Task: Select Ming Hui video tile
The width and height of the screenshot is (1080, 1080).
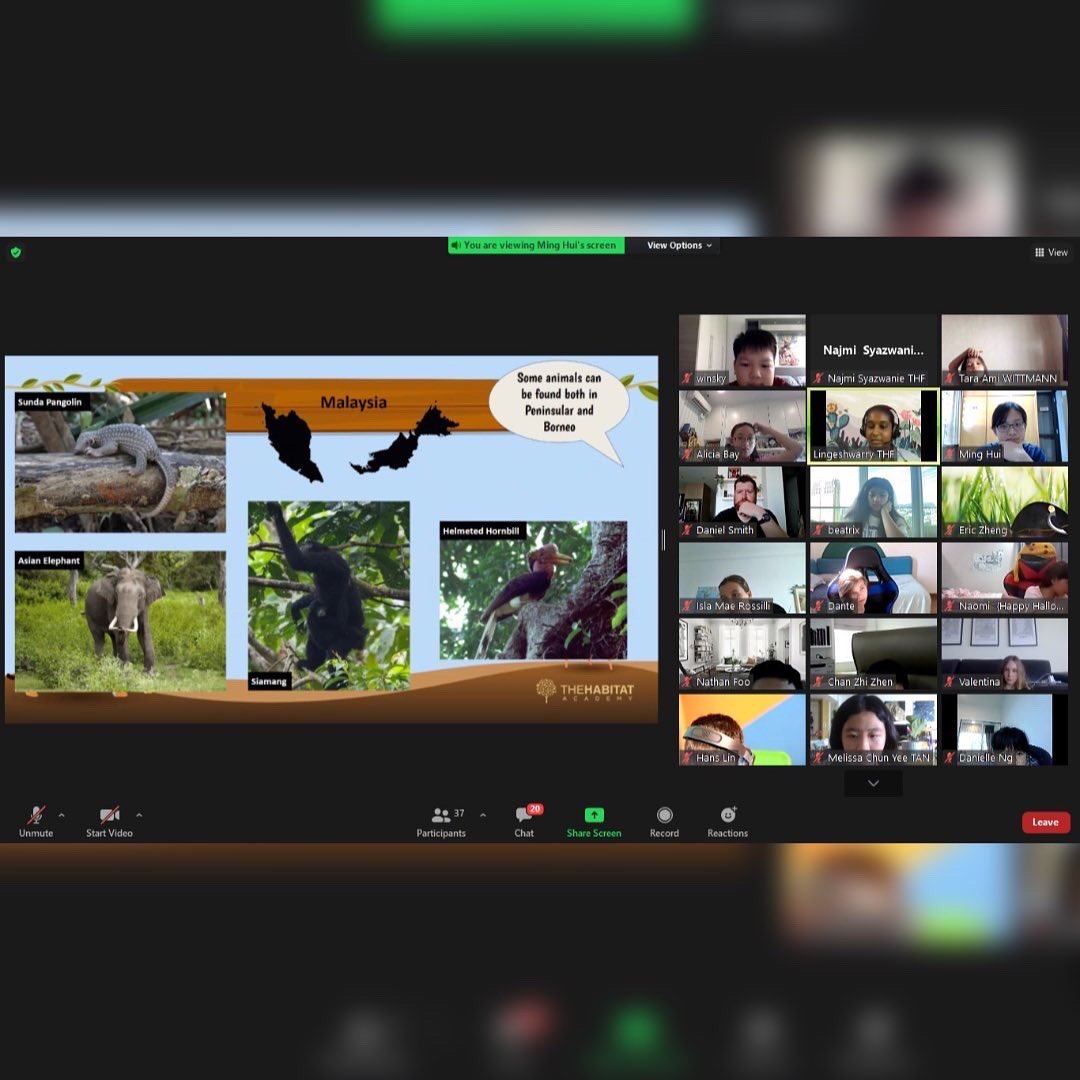Action: (1004, 426)
